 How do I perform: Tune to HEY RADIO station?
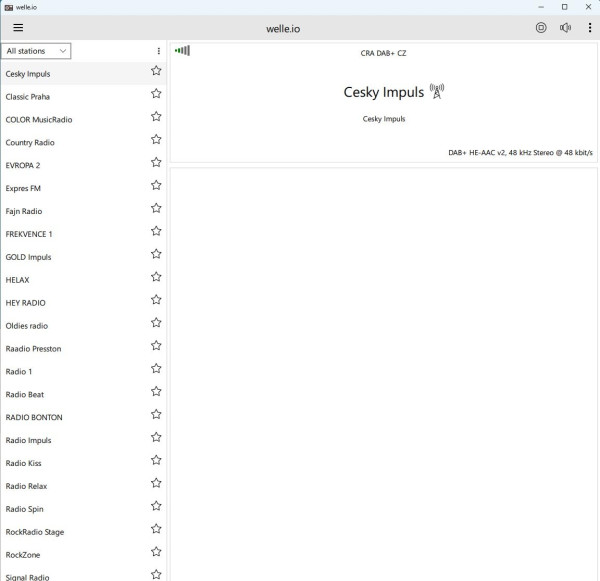[x=83, y=303]
